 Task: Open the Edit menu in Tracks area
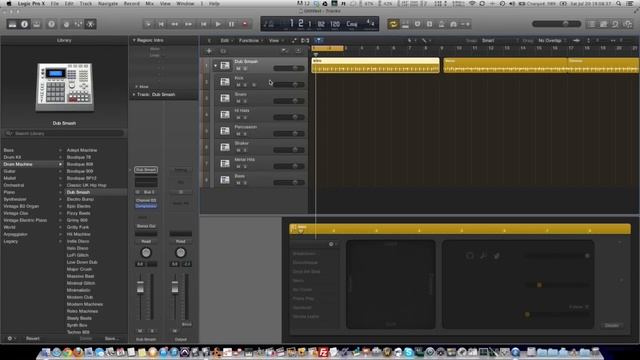(226, 40)
